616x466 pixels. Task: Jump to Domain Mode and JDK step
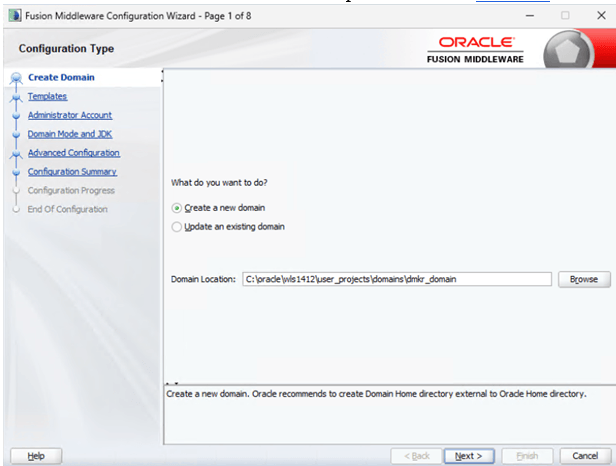[70, 134]
